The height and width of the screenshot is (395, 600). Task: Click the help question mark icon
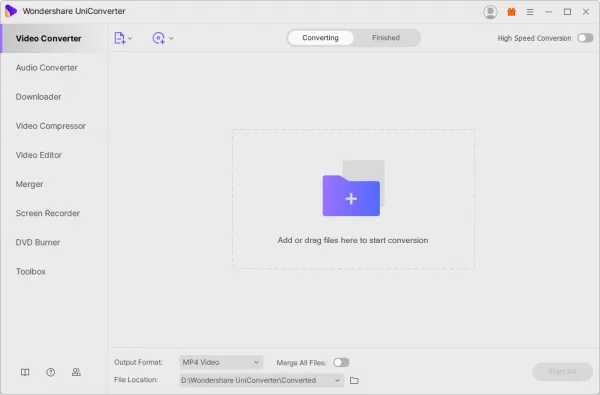[51, 372]
